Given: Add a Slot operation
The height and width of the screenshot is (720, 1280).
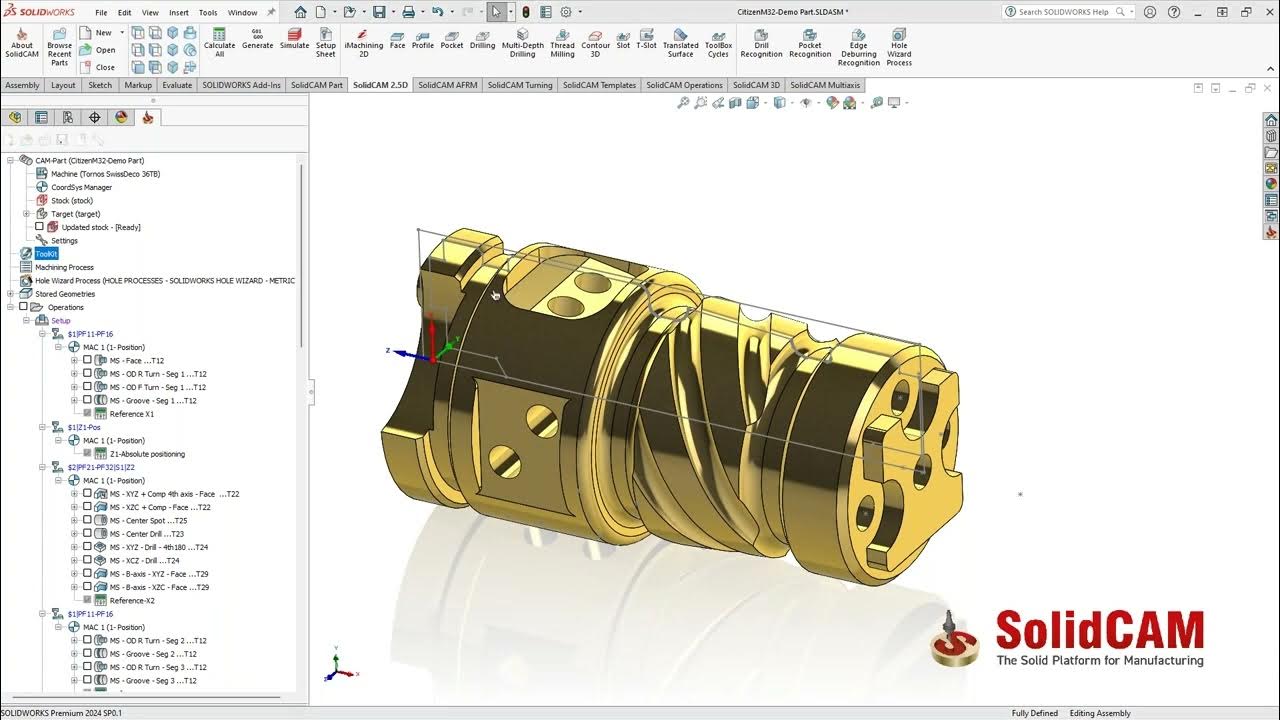Looking at the screenshot, I should click(x=623, y=40).
